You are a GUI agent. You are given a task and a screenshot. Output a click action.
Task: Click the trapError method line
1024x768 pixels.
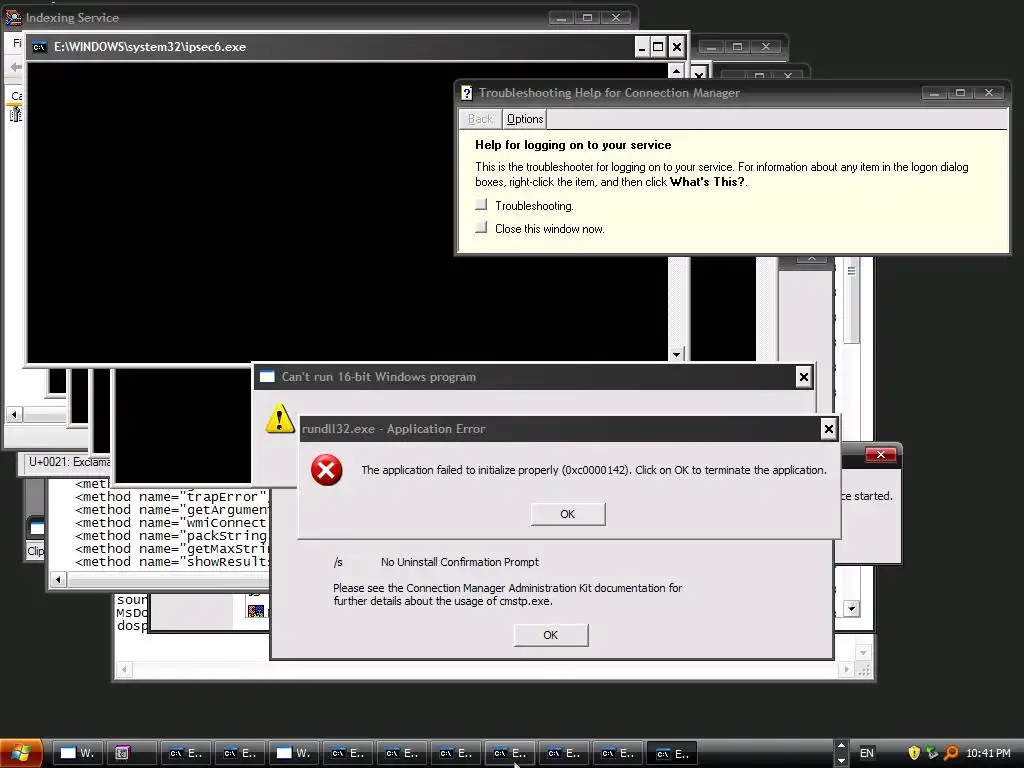[171, 496]
